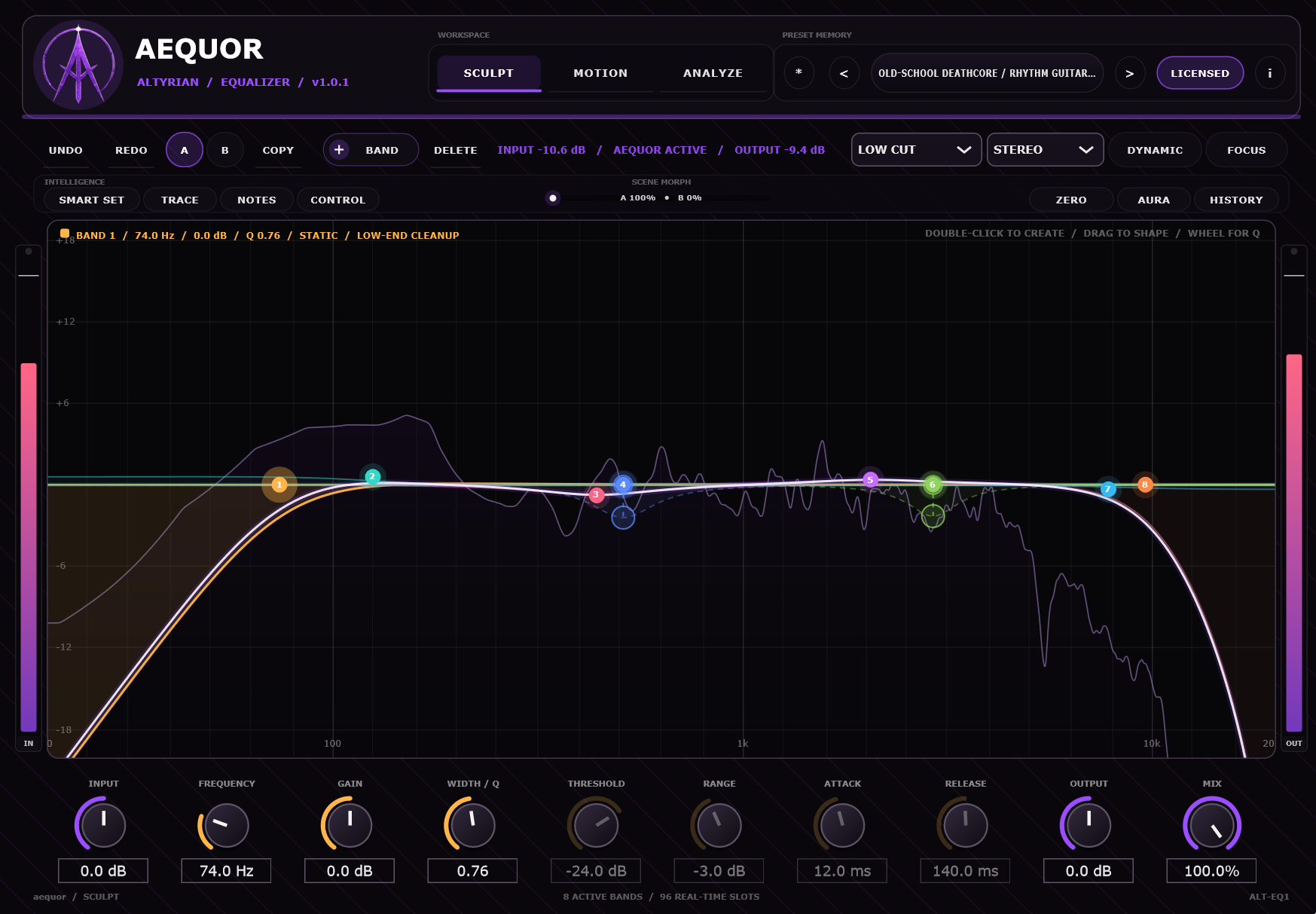This screenshot has width=1316, height=914.
Task: Click the FREQUENCY knob
Action: point(226,825)
